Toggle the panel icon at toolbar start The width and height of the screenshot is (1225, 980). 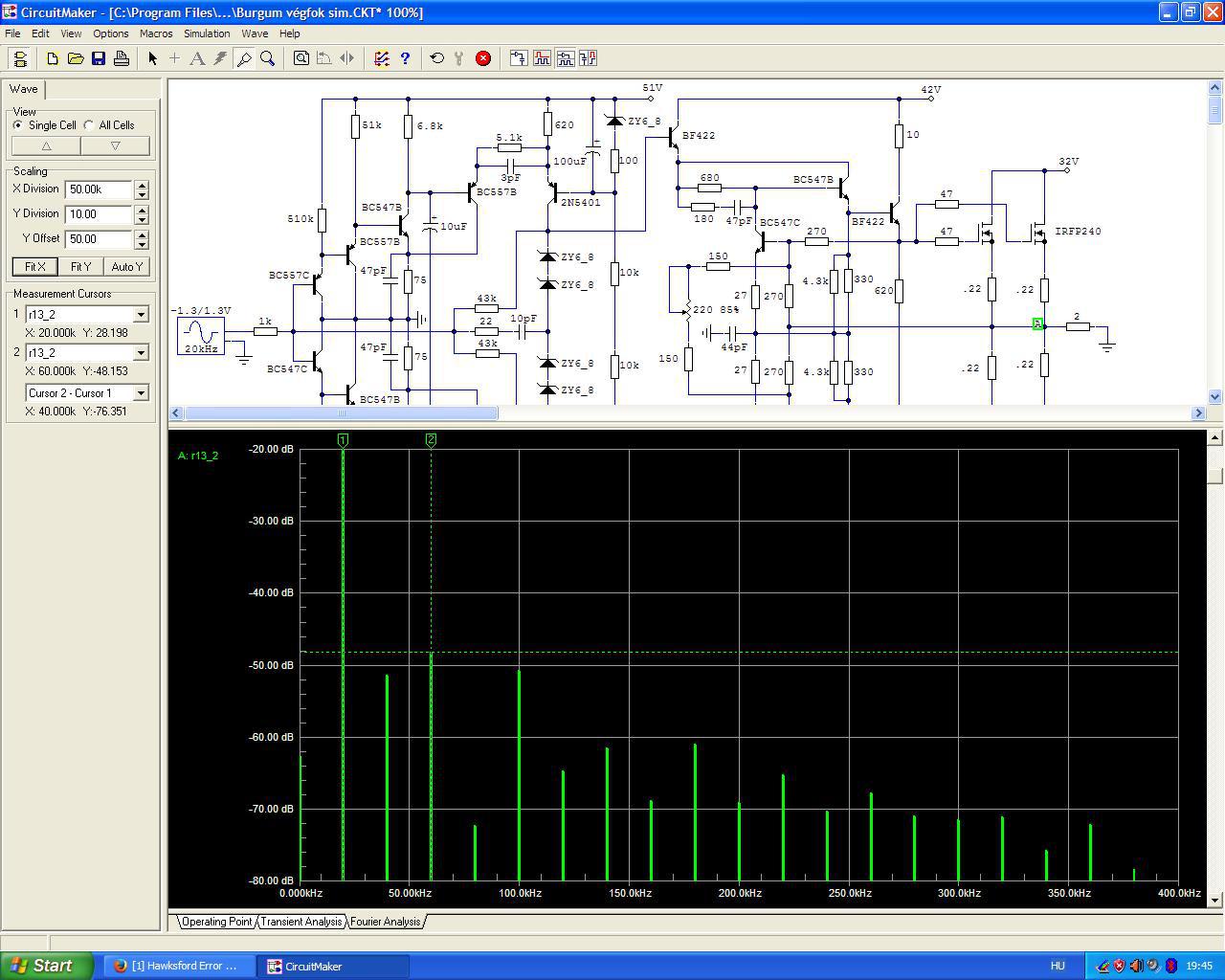tap(19, 58)
